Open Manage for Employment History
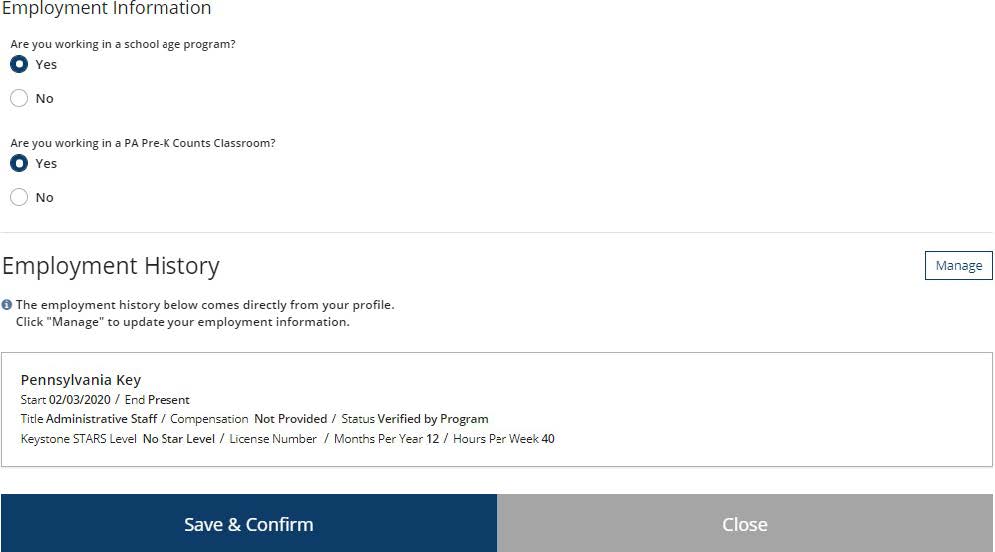Screen dimensions: 995x552 click(x=958, y=265)
